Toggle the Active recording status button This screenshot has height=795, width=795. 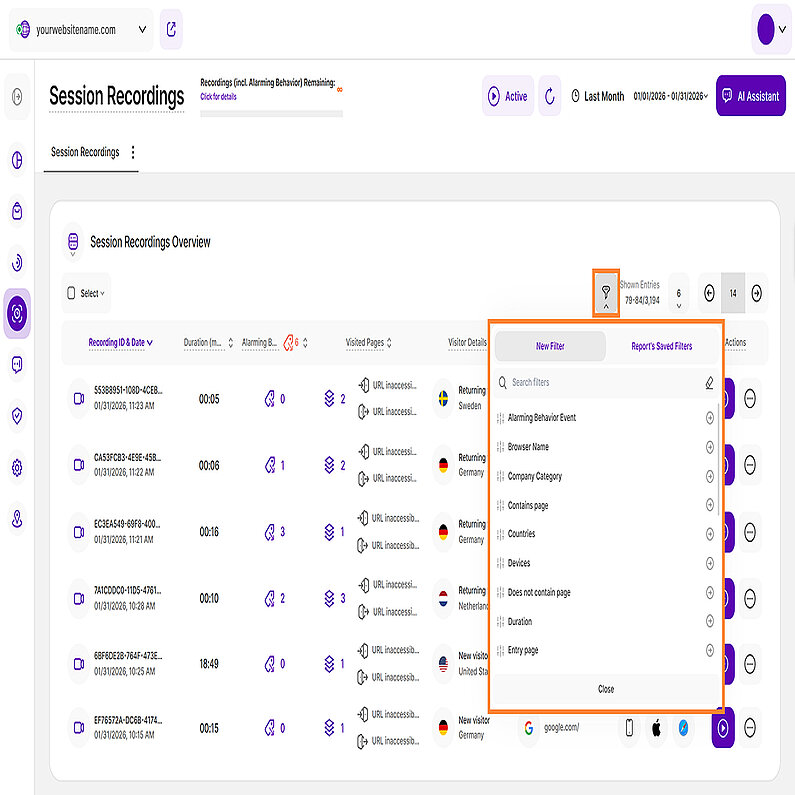pyautogui.click(x=507, y=96)
